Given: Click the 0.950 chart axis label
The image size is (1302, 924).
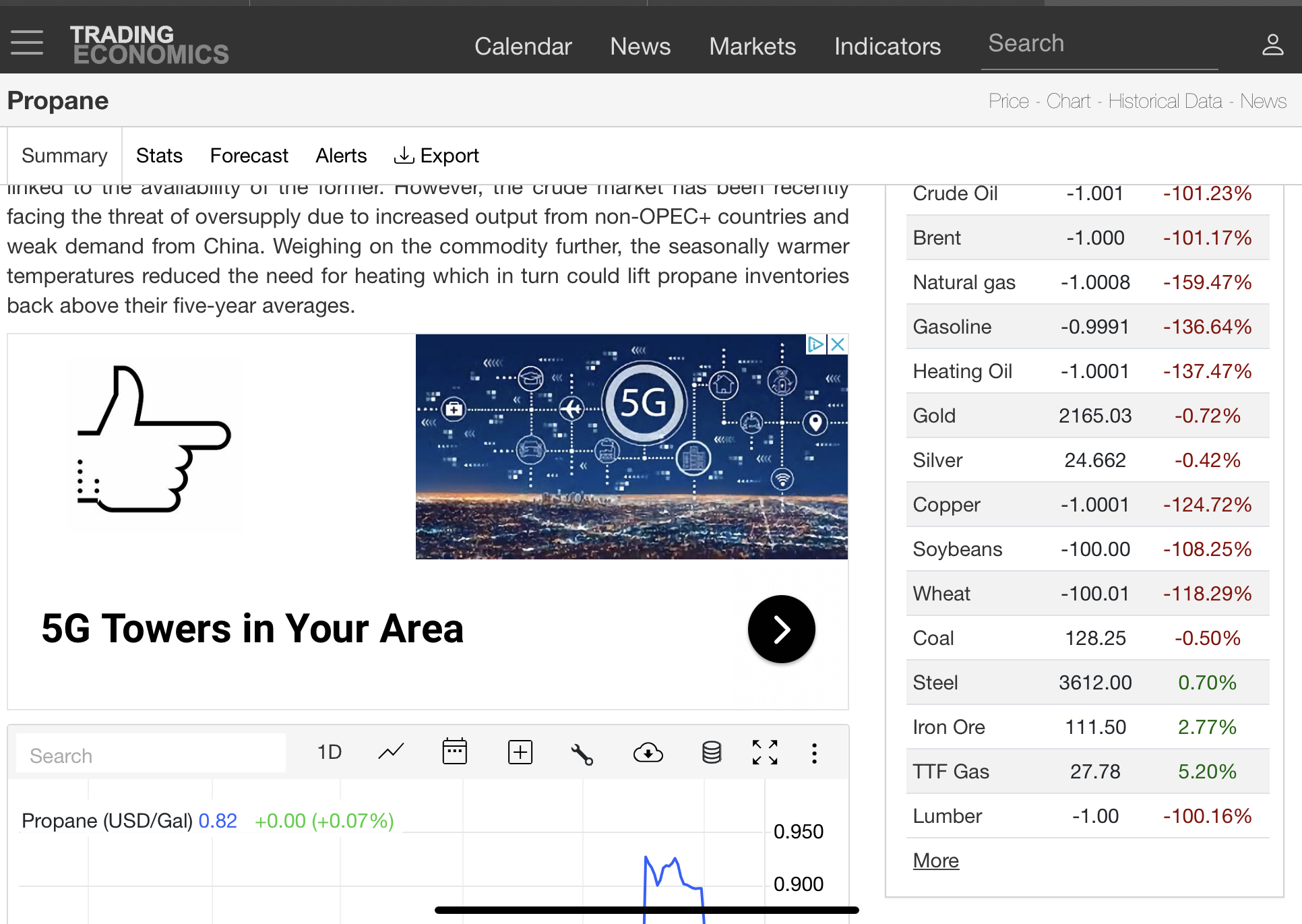Looking at the screenshot, I should coord(799,832).
